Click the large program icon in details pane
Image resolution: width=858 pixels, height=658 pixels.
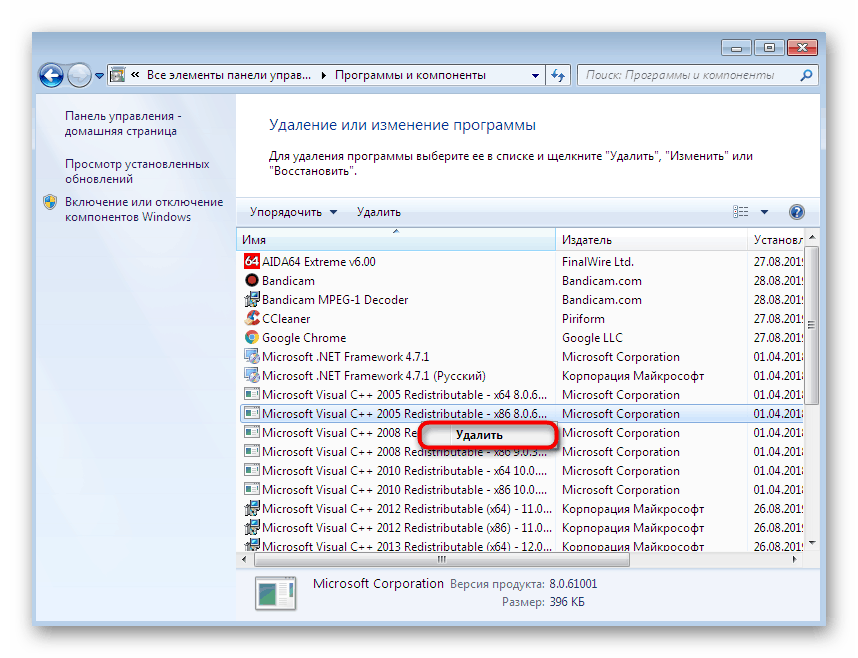pos(275,593)
